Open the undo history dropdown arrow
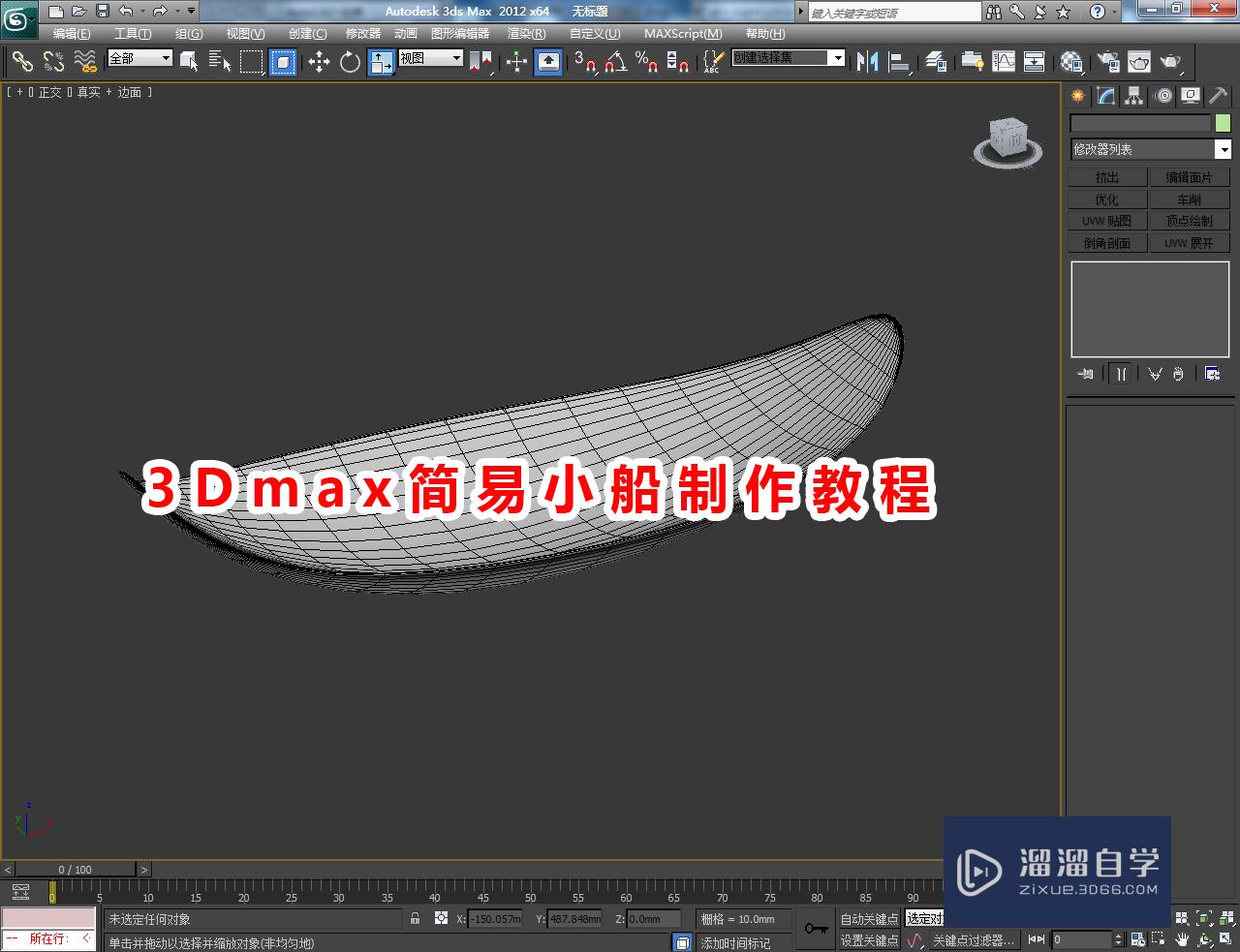The image size is (1240, 952). coord(143,12)
